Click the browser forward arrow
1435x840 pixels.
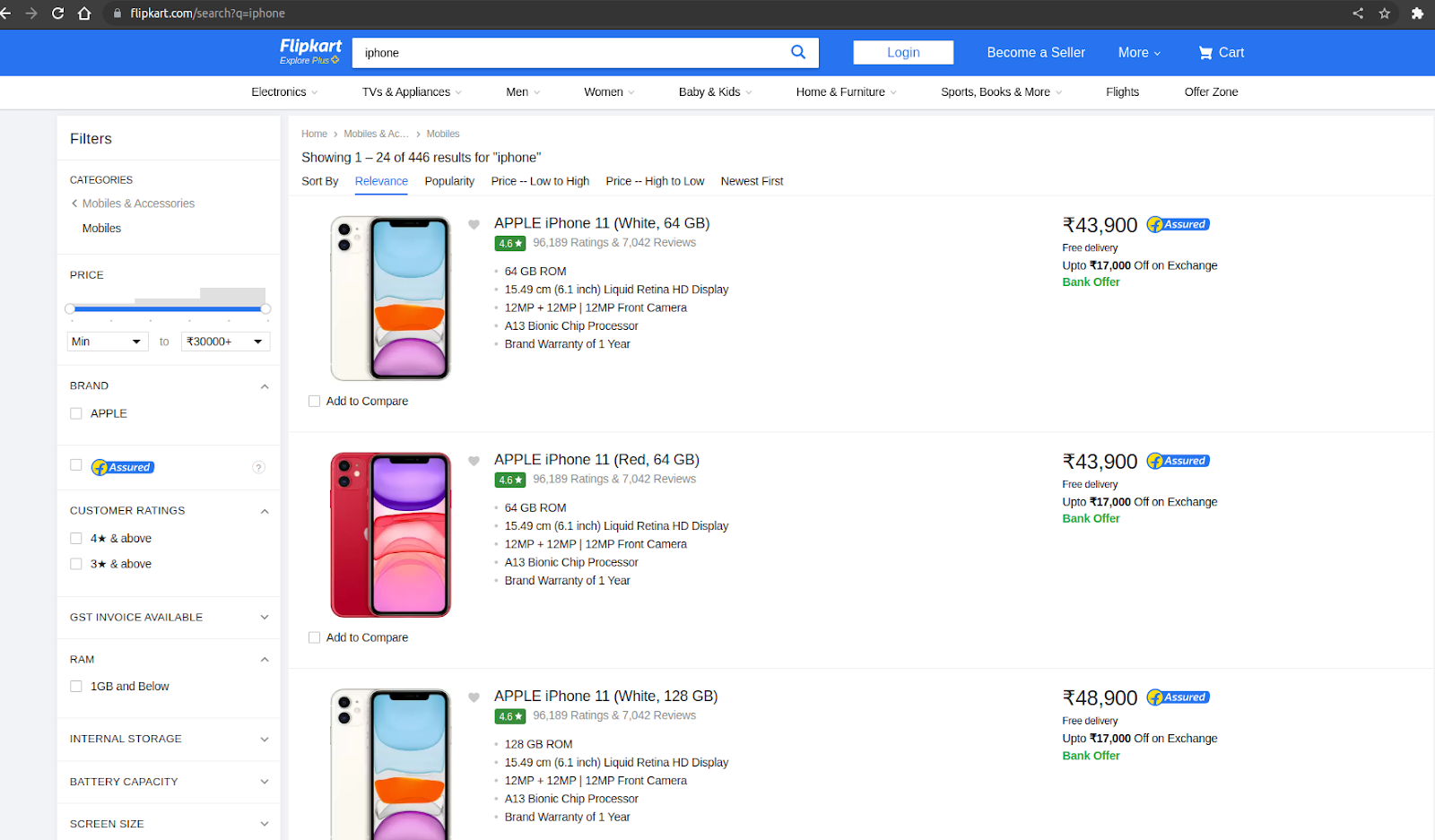pyautogui.click(x=31, y=13)
